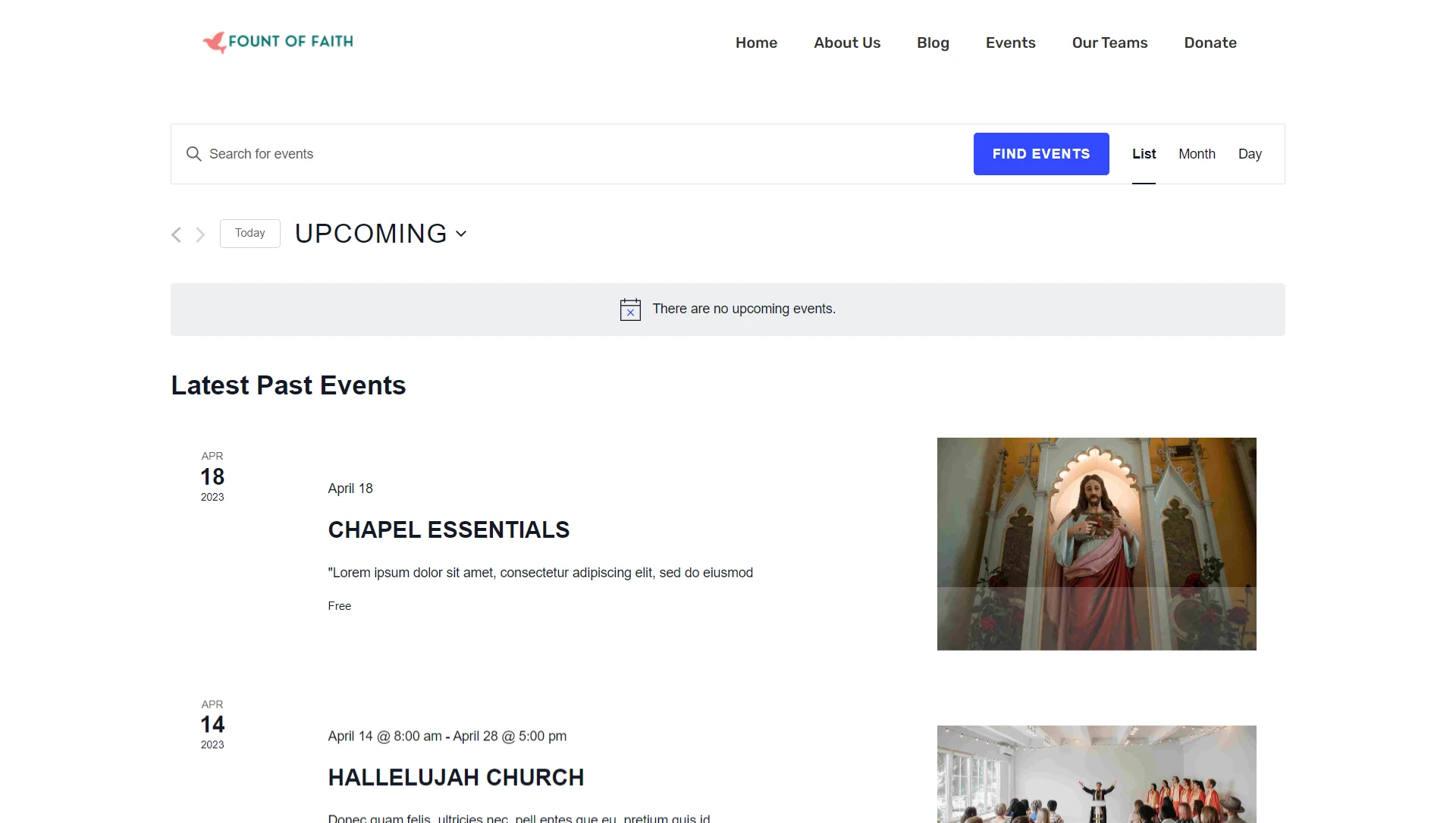Click the 'Free' price label
The height and width of the screenshot is (823, 1456).
(x=339, y=606)
